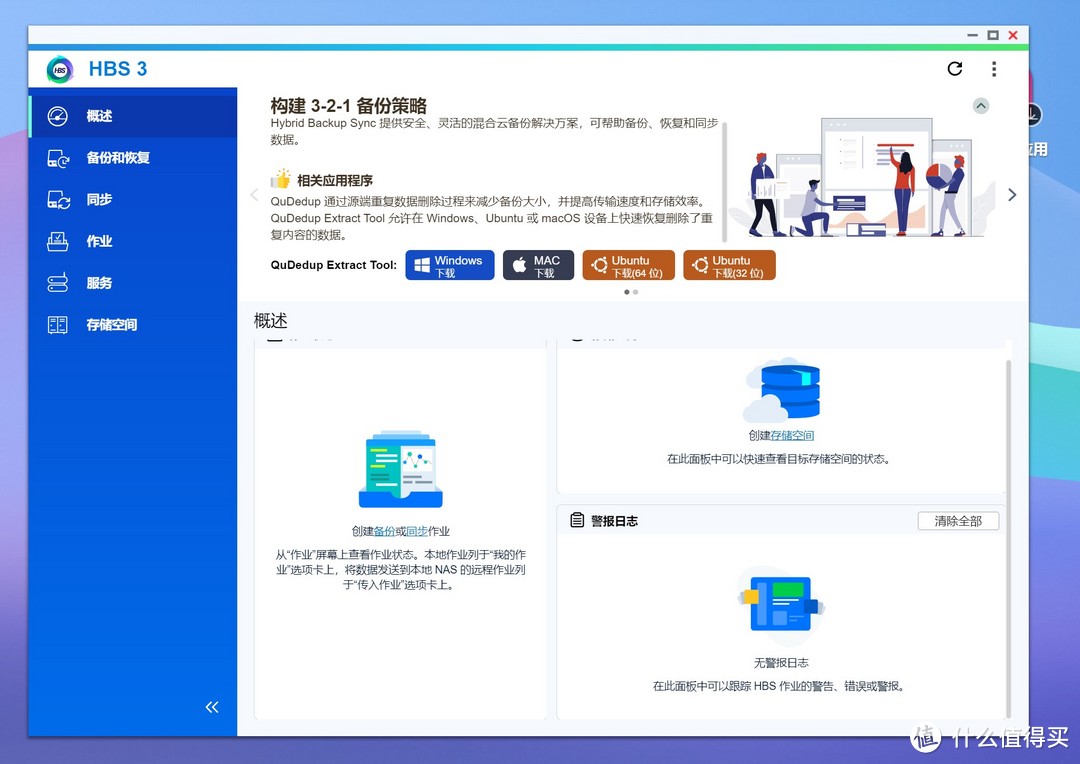The height and width of the screenshot is (764, 1080).
Task: Click the 构建 3-2-1 备份策略 heading
Action: coord(349,105)
